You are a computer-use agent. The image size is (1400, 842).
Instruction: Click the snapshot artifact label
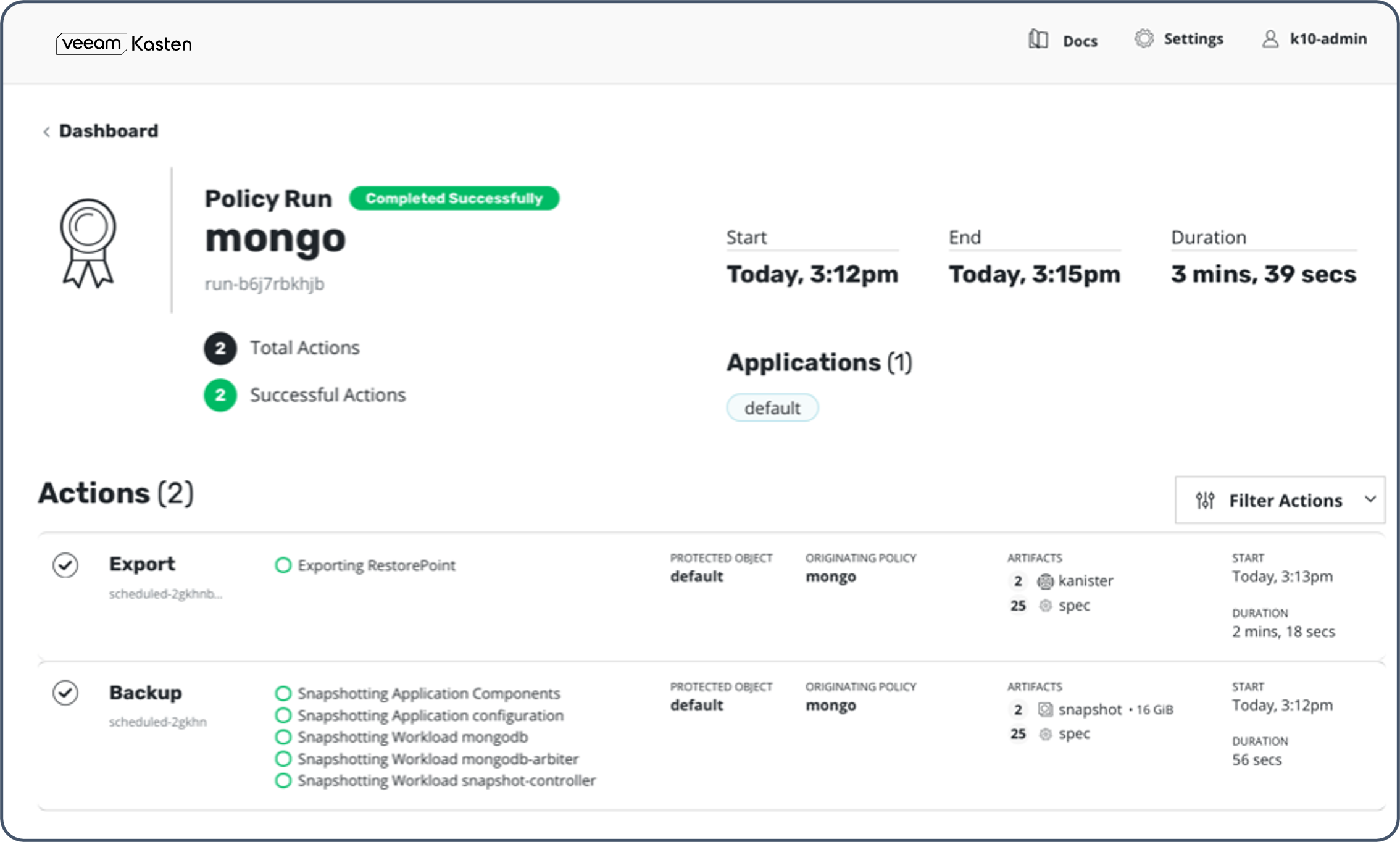coord(1090,710)
